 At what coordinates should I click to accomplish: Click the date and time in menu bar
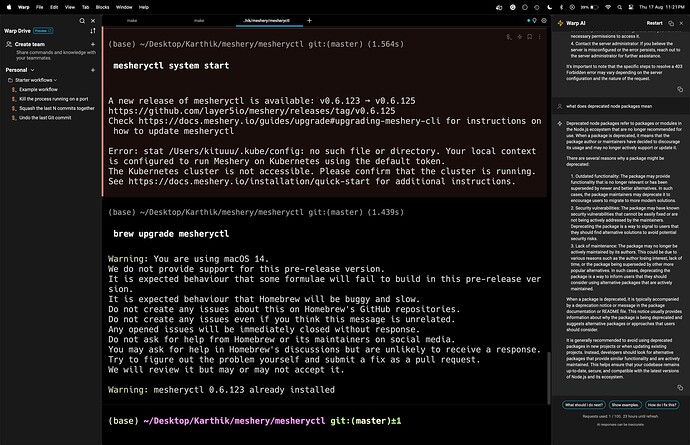pyautogui.click(x=661, y=7)
